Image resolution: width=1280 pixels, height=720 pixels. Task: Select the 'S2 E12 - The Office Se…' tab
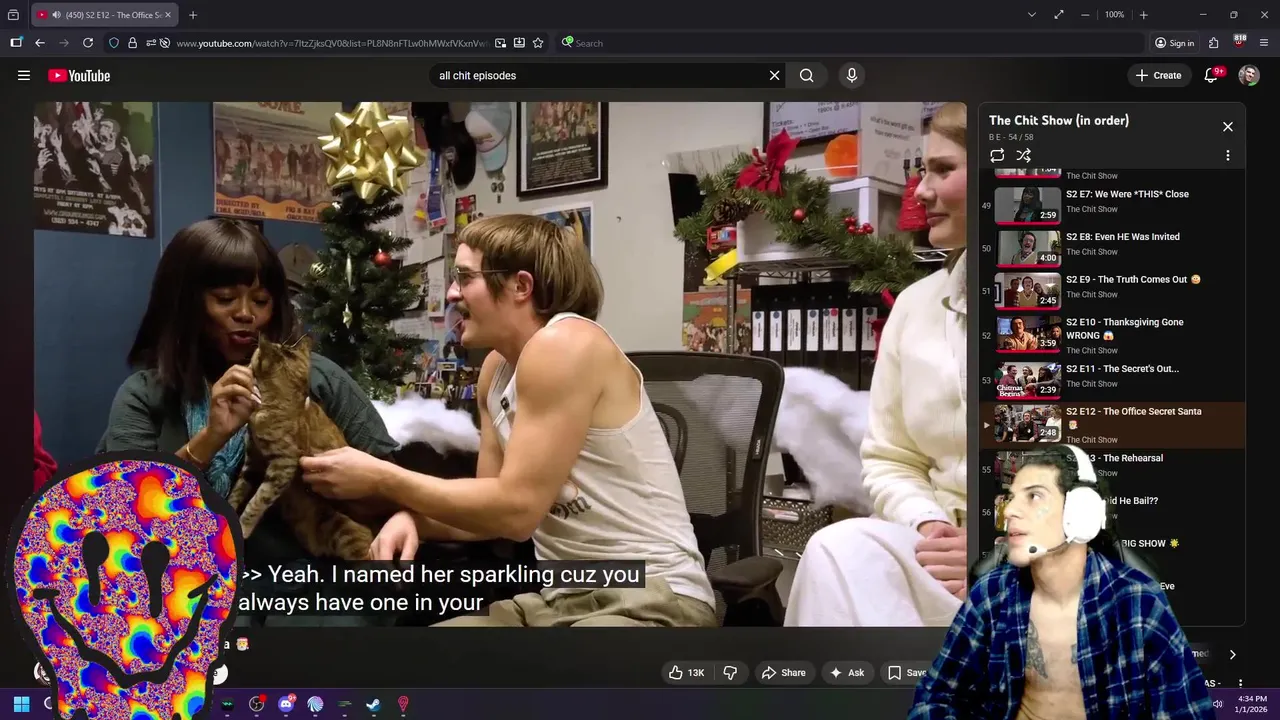tap(104, 15)
